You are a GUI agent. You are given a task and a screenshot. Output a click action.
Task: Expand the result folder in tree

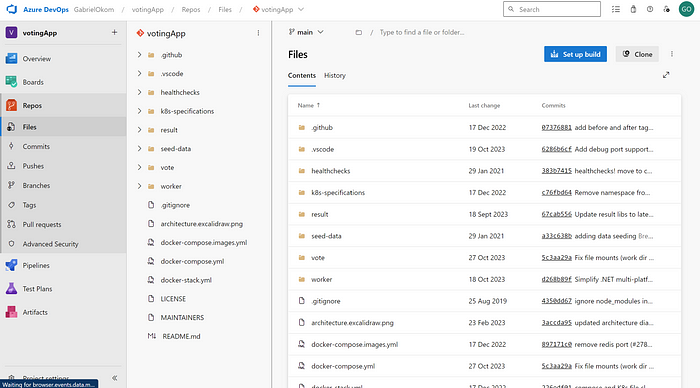(139, 130)
